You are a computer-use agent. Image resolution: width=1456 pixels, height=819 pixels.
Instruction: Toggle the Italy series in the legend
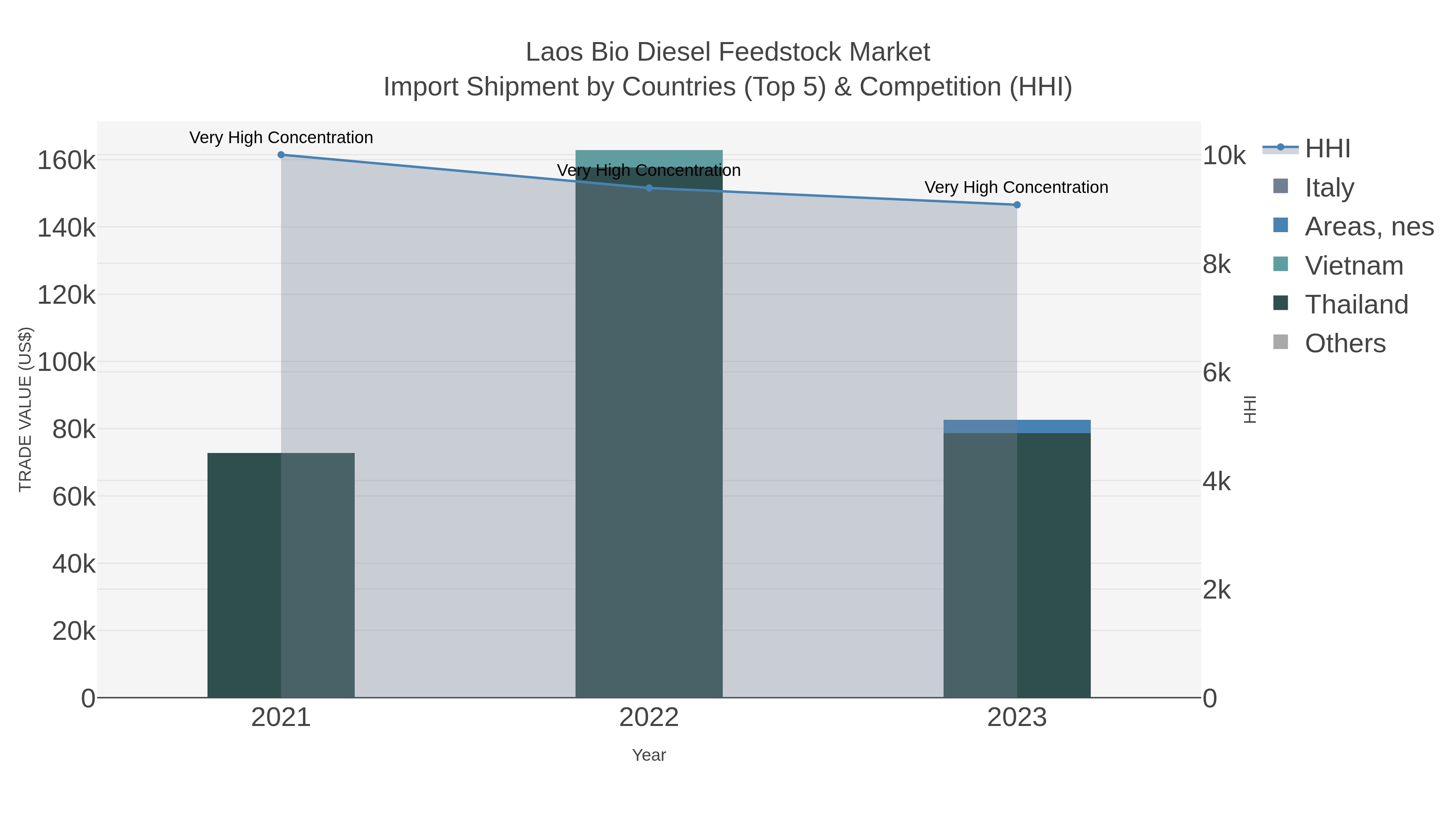pos(1314,187)
